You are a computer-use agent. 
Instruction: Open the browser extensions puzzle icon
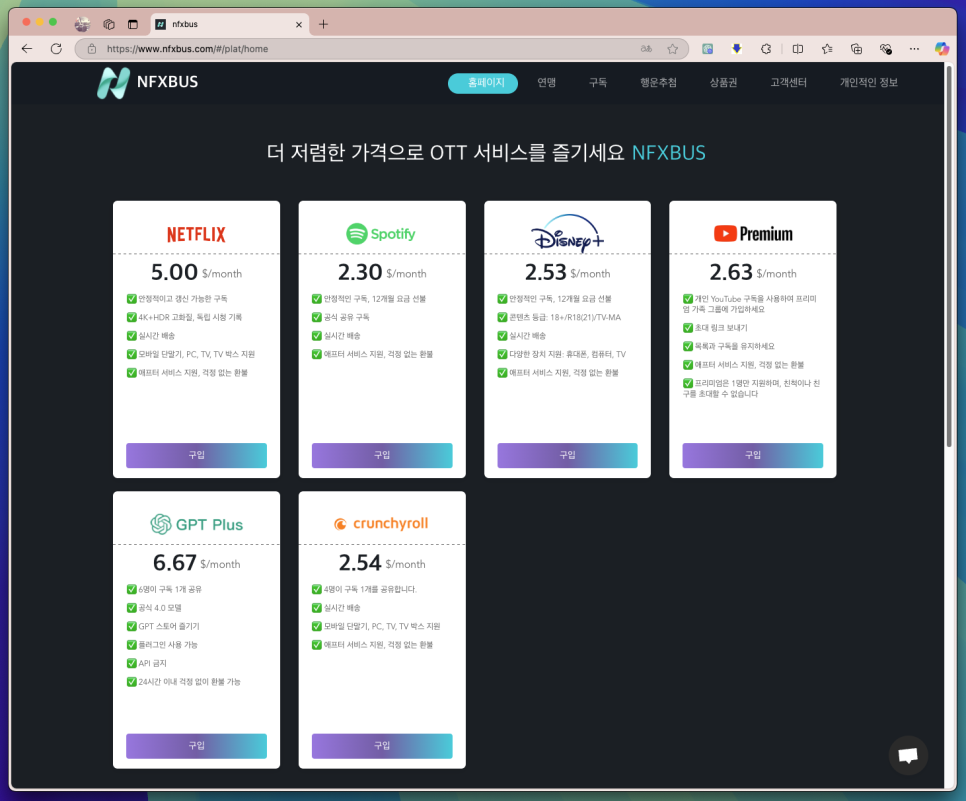click(766, 49)
